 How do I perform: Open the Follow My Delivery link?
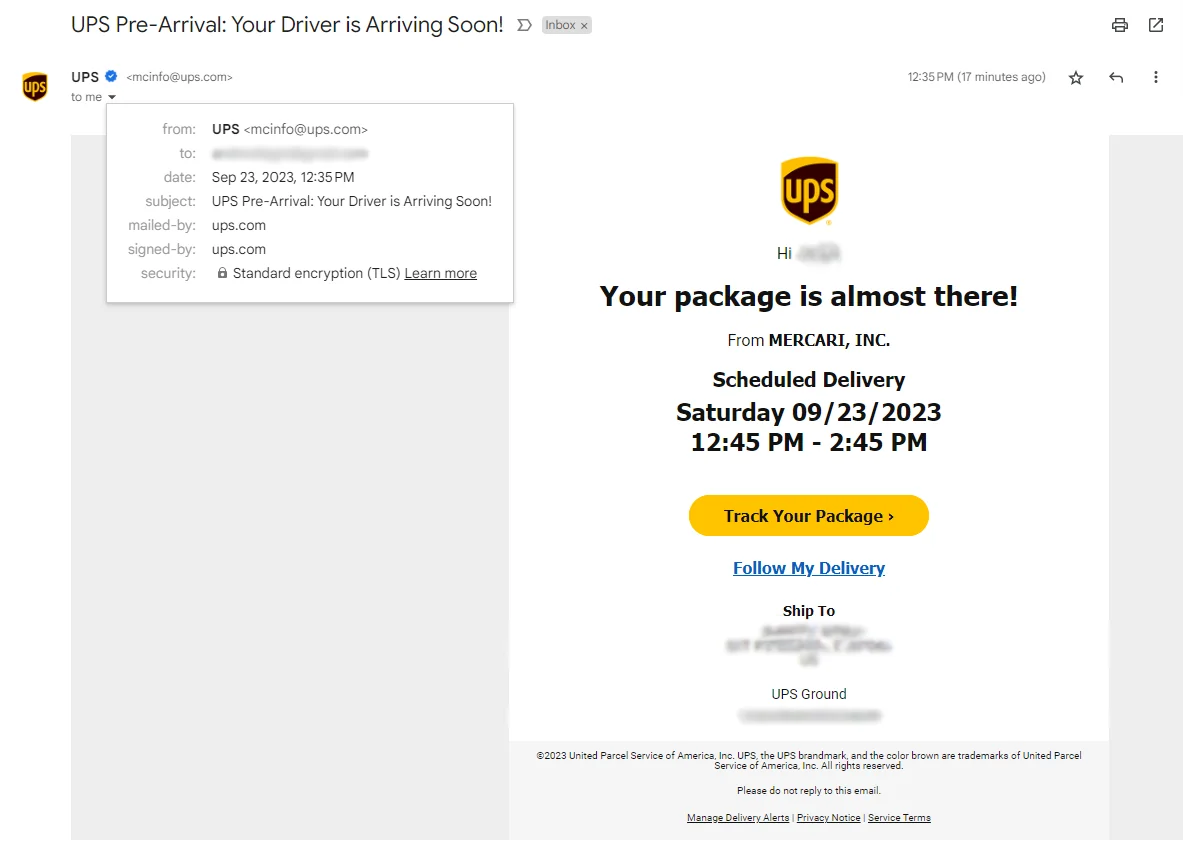point(808,568)
